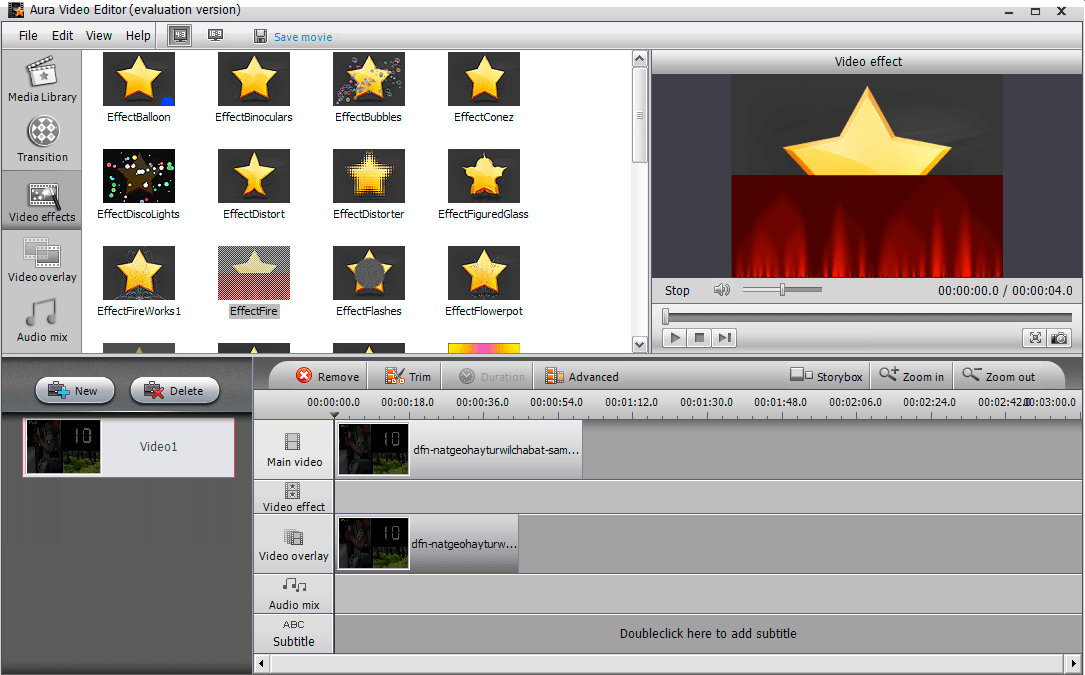1085x675 pixels.
Task: Select the EffectBubbles effect
Action: [368, 79]
